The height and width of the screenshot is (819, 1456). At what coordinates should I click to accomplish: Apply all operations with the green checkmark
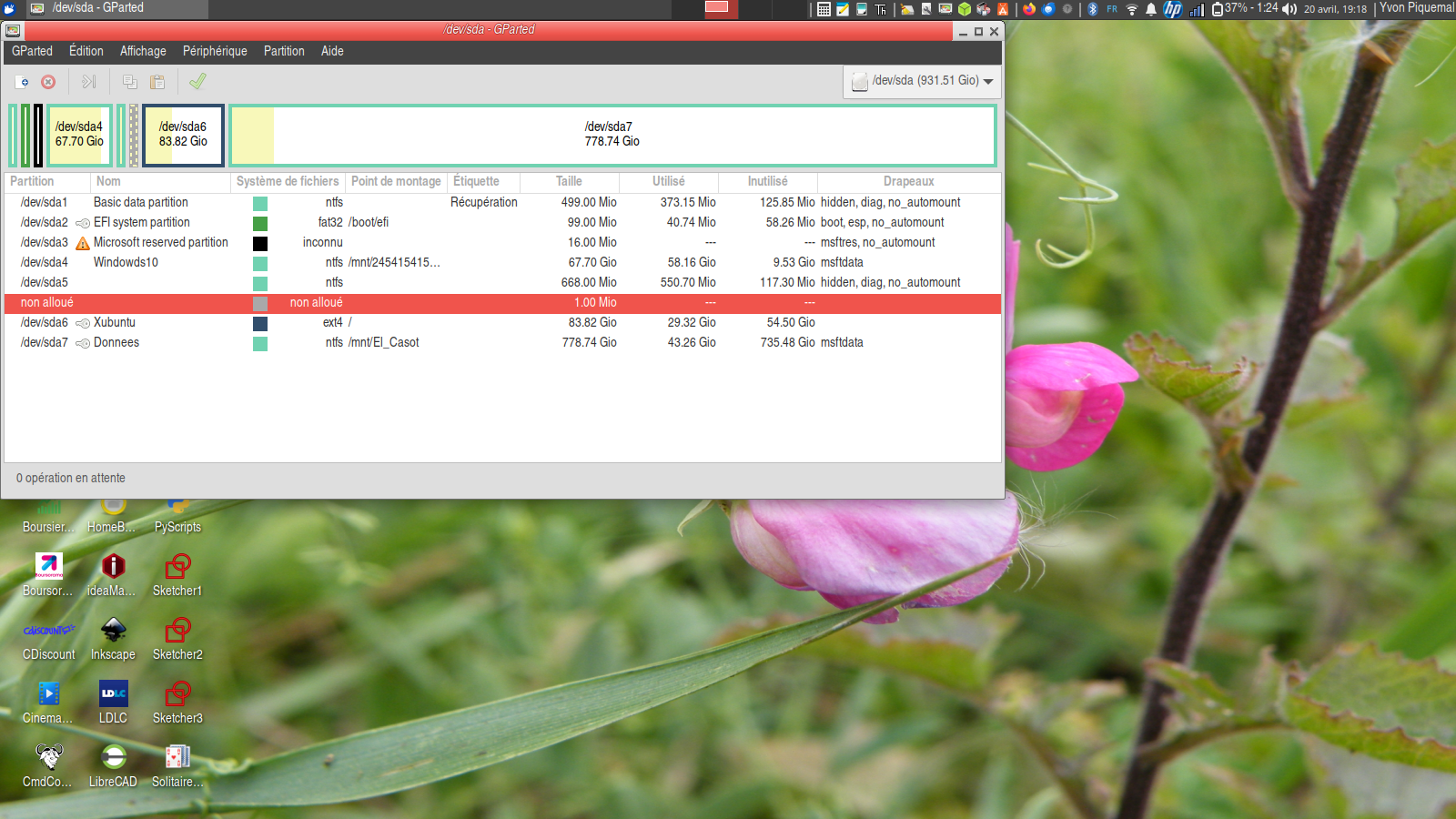click(197, 82)
